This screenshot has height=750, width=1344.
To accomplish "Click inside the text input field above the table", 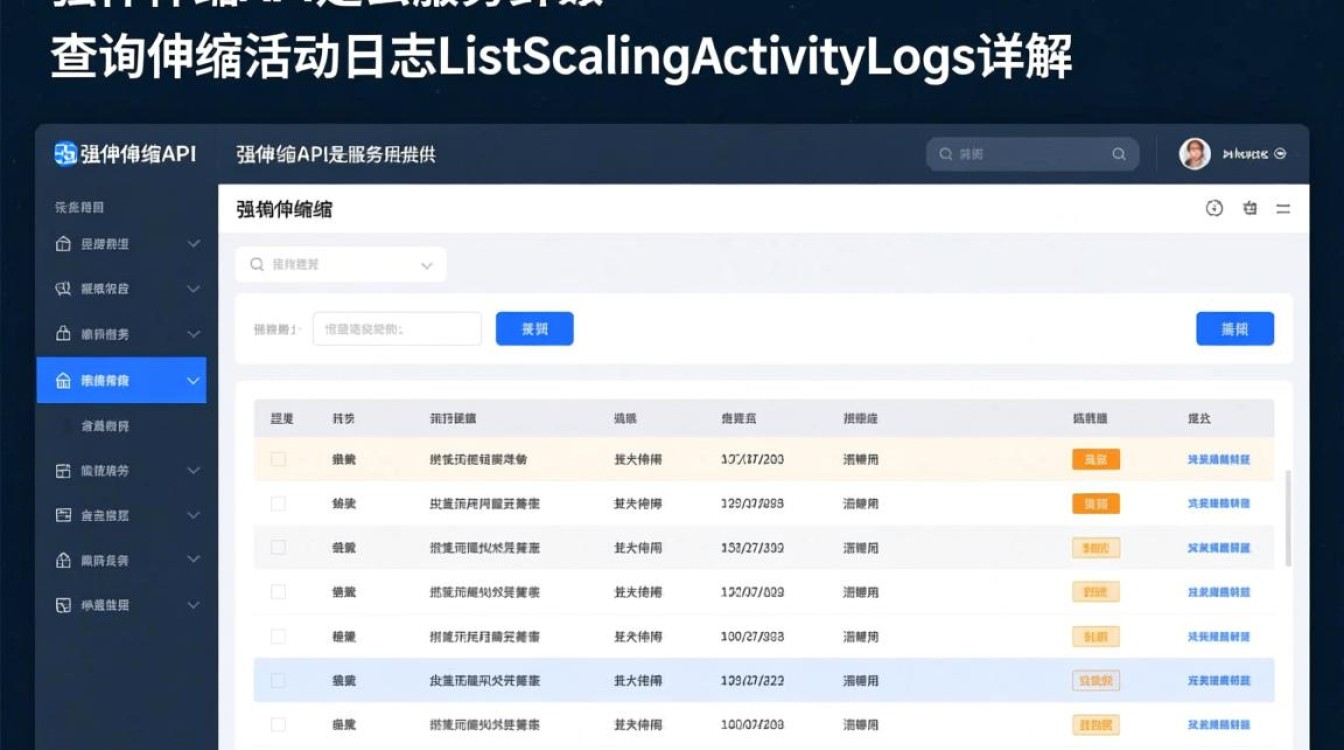I will (x=396, y=328).
